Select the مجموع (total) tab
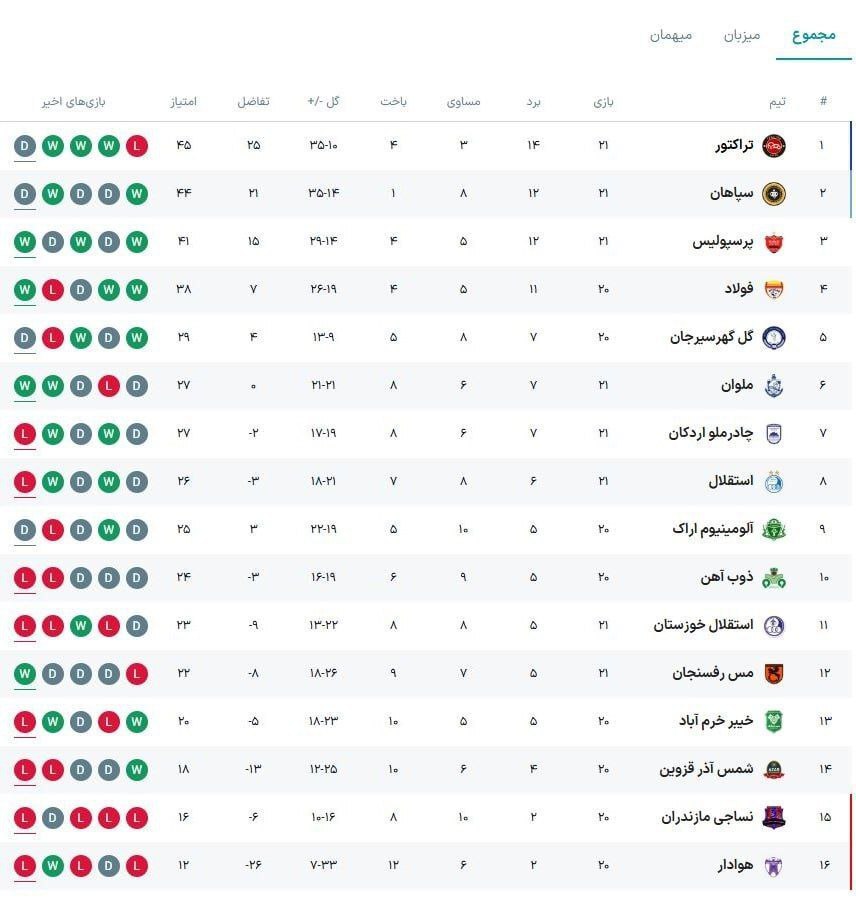 [815, 33]
